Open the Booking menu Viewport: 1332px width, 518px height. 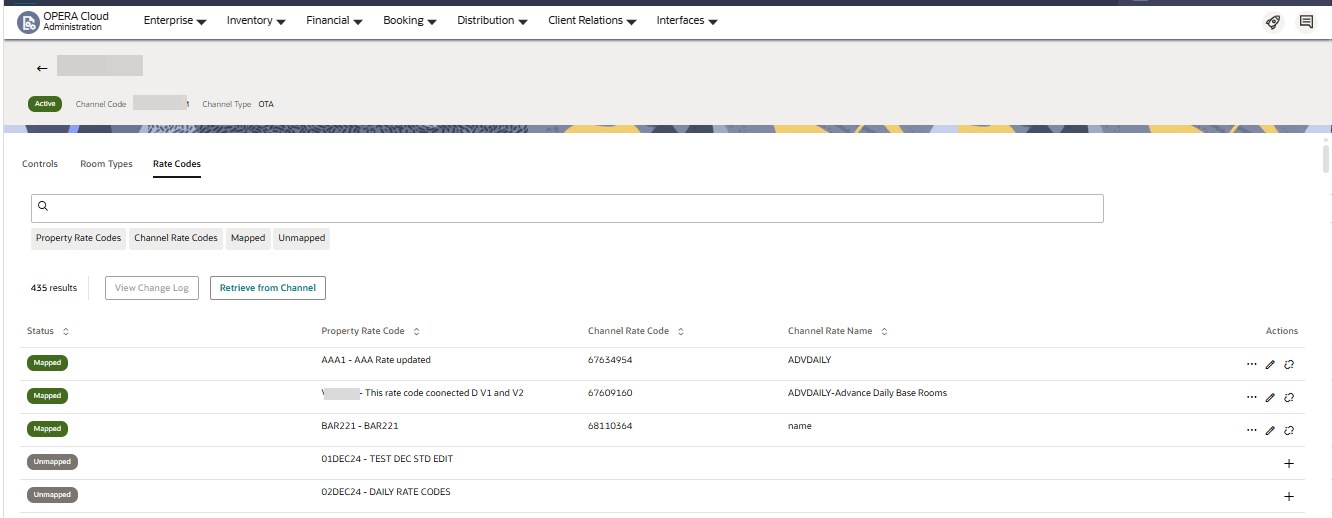click(x=410, y=21)
